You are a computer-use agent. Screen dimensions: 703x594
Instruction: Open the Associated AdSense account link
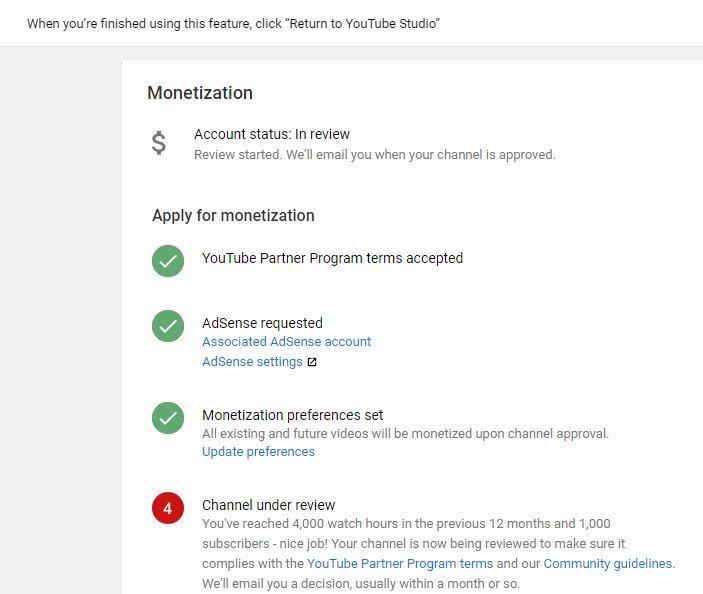[x=286, y=342]
